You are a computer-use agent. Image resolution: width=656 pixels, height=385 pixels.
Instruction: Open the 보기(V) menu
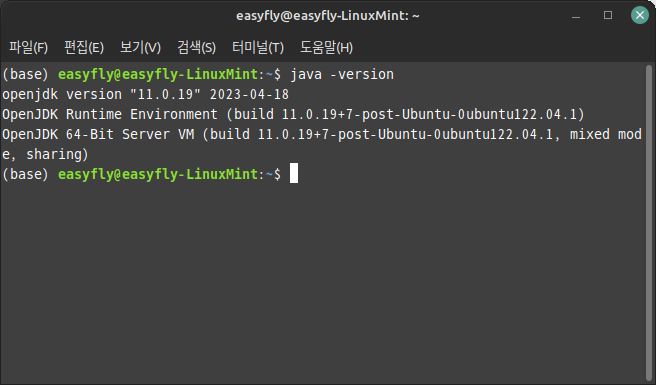pos(140,47)
